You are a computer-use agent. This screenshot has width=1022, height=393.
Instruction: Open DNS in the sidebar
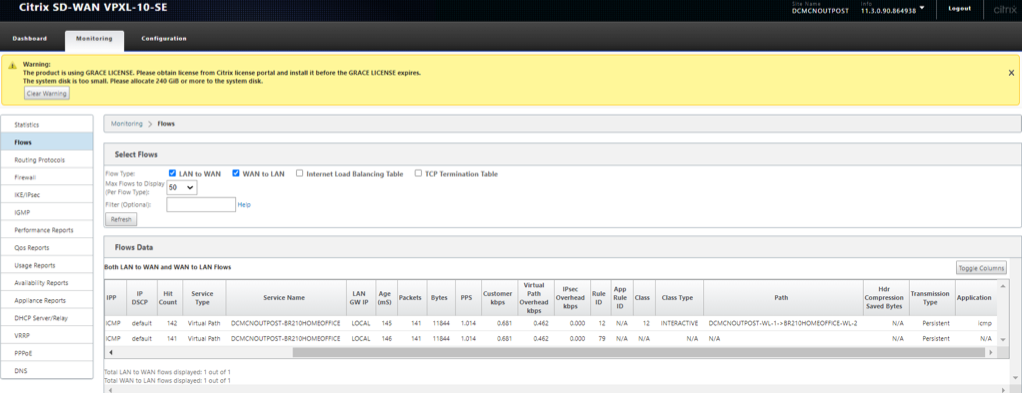click(47, 370)
